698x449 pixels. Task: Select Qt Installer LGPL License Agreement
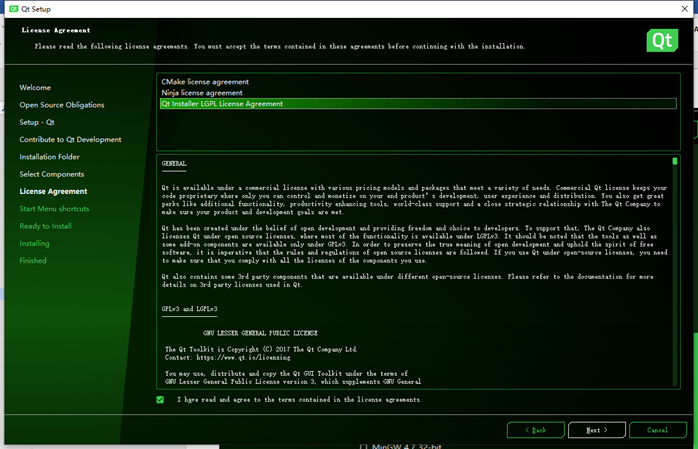[x=418, y=104]
